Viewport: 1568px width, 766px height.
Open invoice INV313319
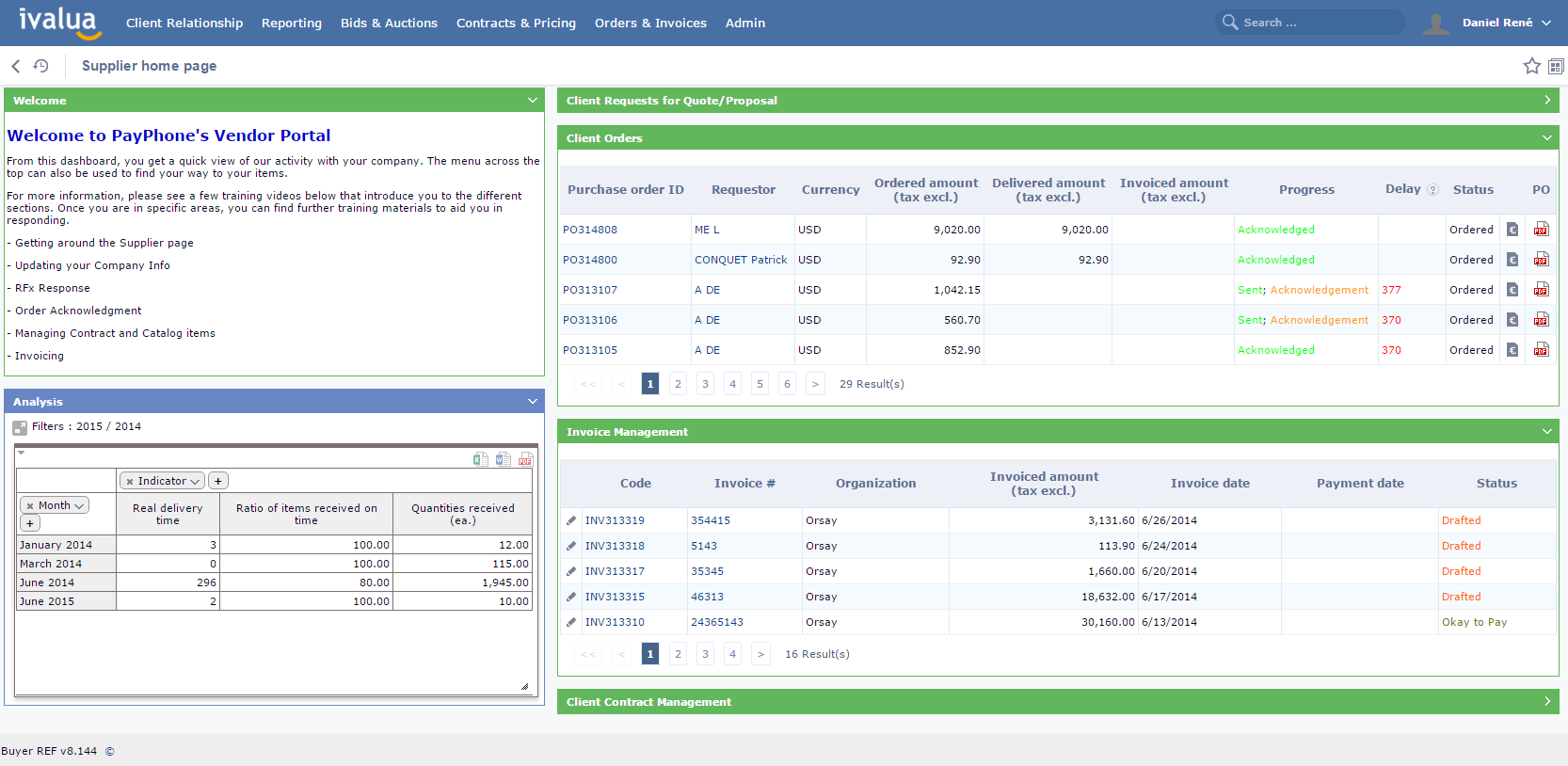click(x=615, y=520)
